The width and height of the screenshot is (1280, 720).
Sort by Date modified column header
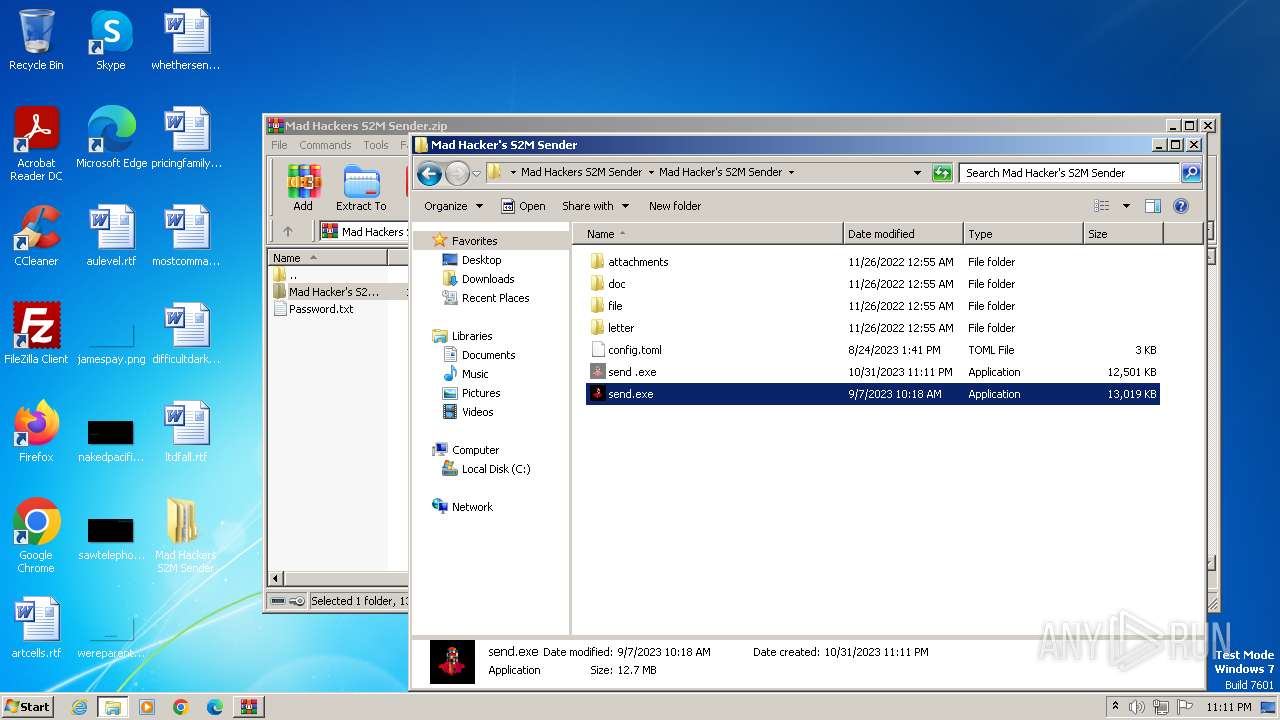pyautogui.click(x=903, y=234)
